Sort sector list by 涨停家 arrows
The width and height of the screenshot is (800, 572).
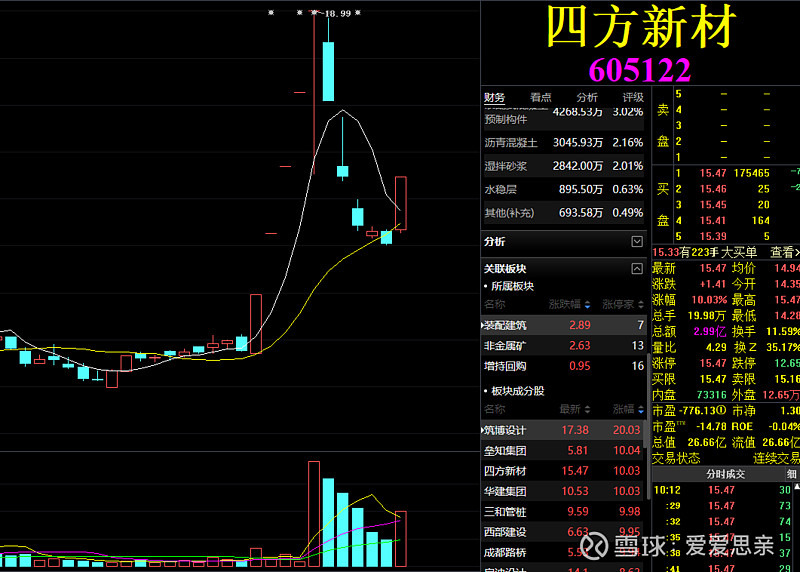click(641, 305)
